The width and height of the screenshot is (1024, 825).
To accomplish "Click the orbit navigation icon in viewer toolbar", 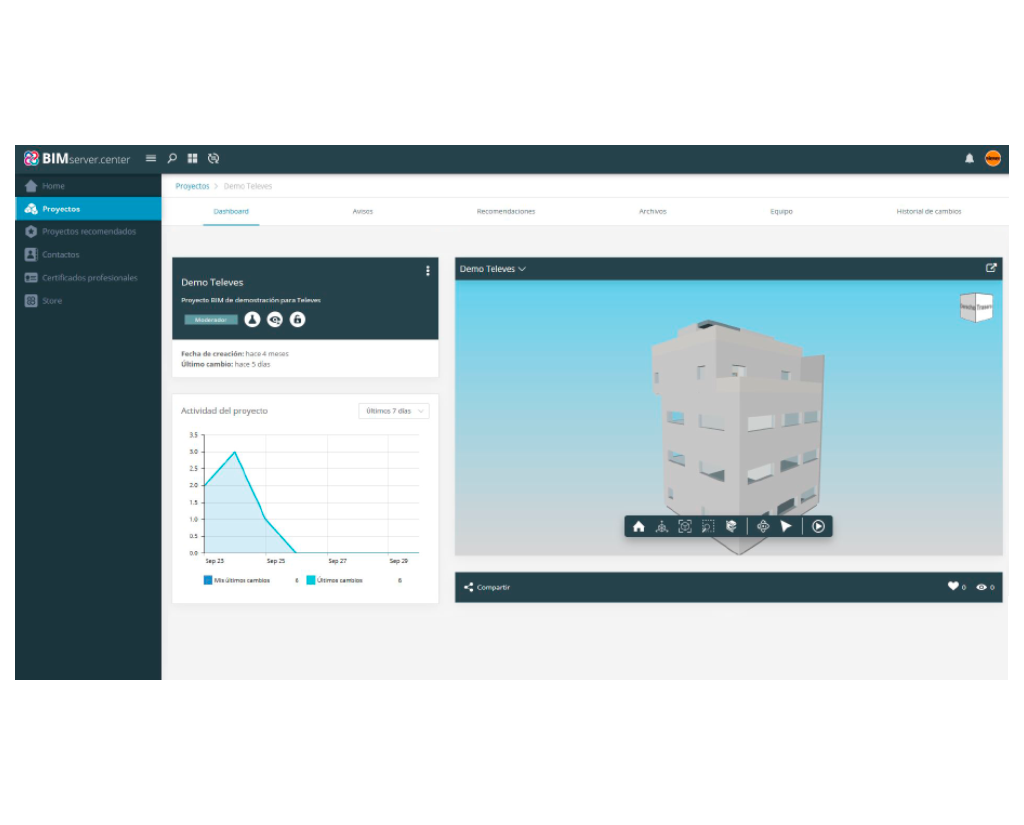I will 763,527.
